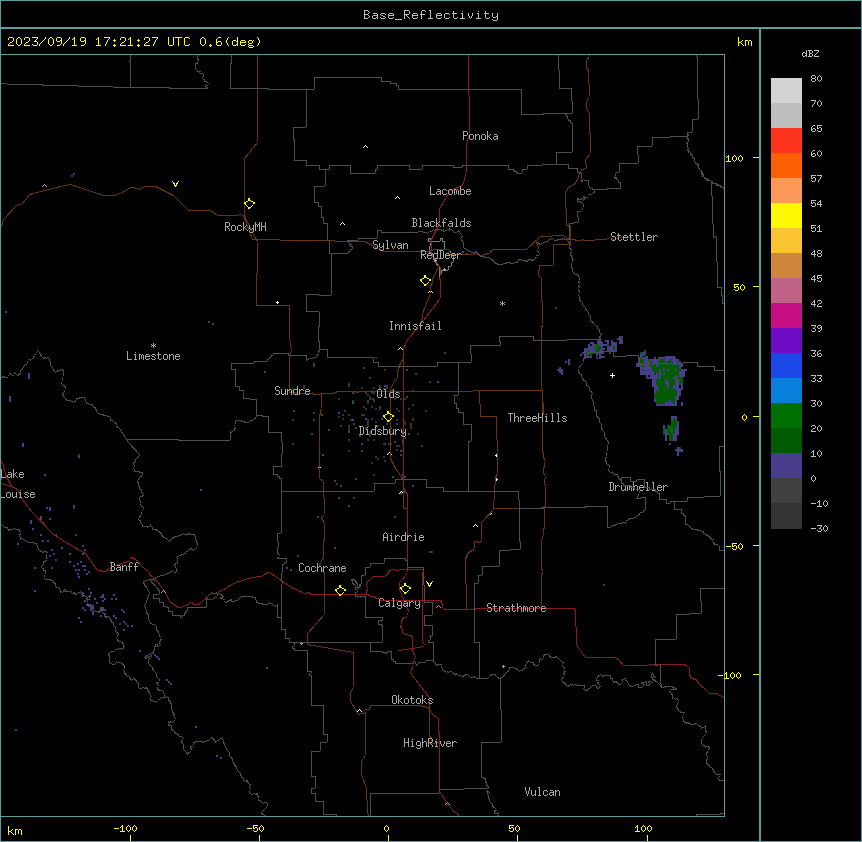This screenshot has height=842, width=862.
Task: Click the magenta 42 dBZ color swatch
Action: [786, 315]
